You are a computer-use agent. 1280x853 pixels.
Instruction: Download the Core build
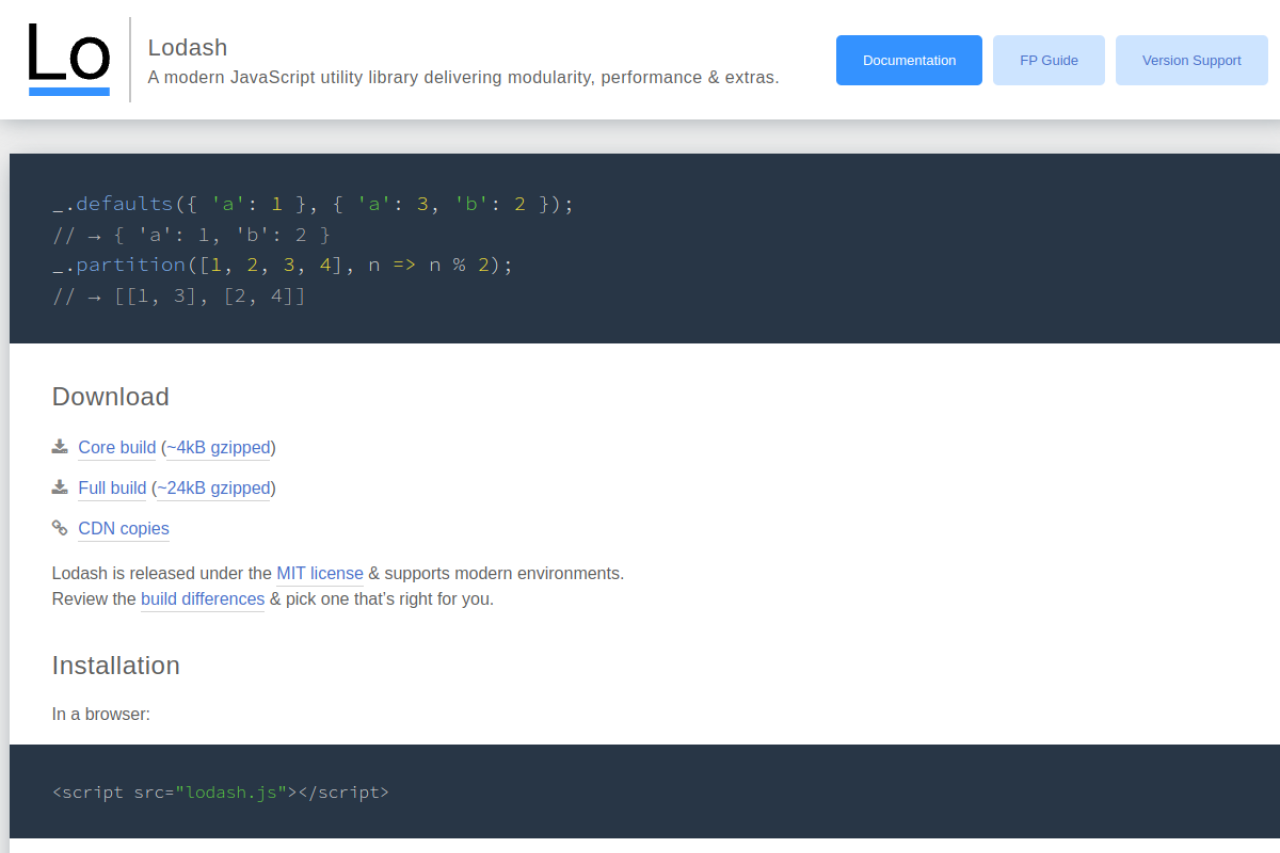(117, 447)
